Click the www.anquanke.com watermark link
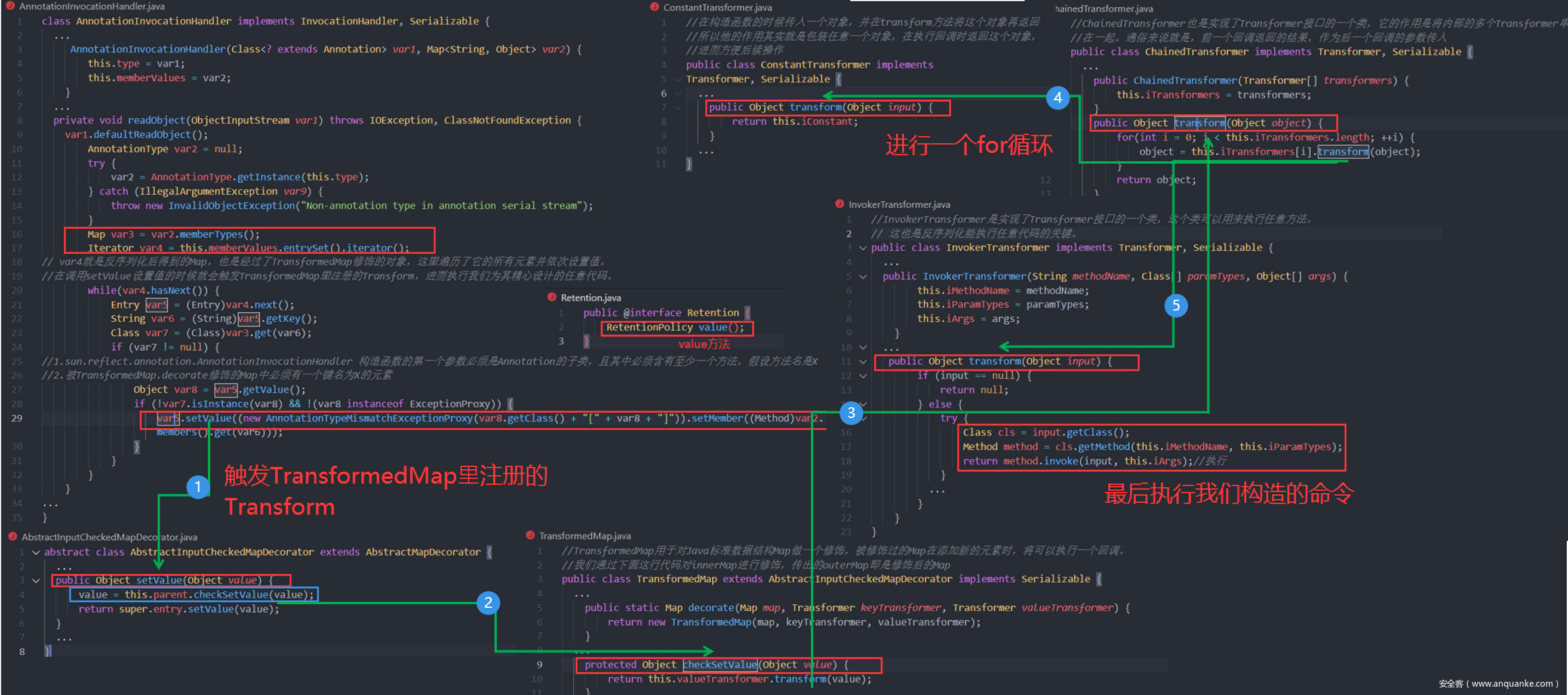The width and height of the screenshot is (1568, 695). (x=1511, y=684)
